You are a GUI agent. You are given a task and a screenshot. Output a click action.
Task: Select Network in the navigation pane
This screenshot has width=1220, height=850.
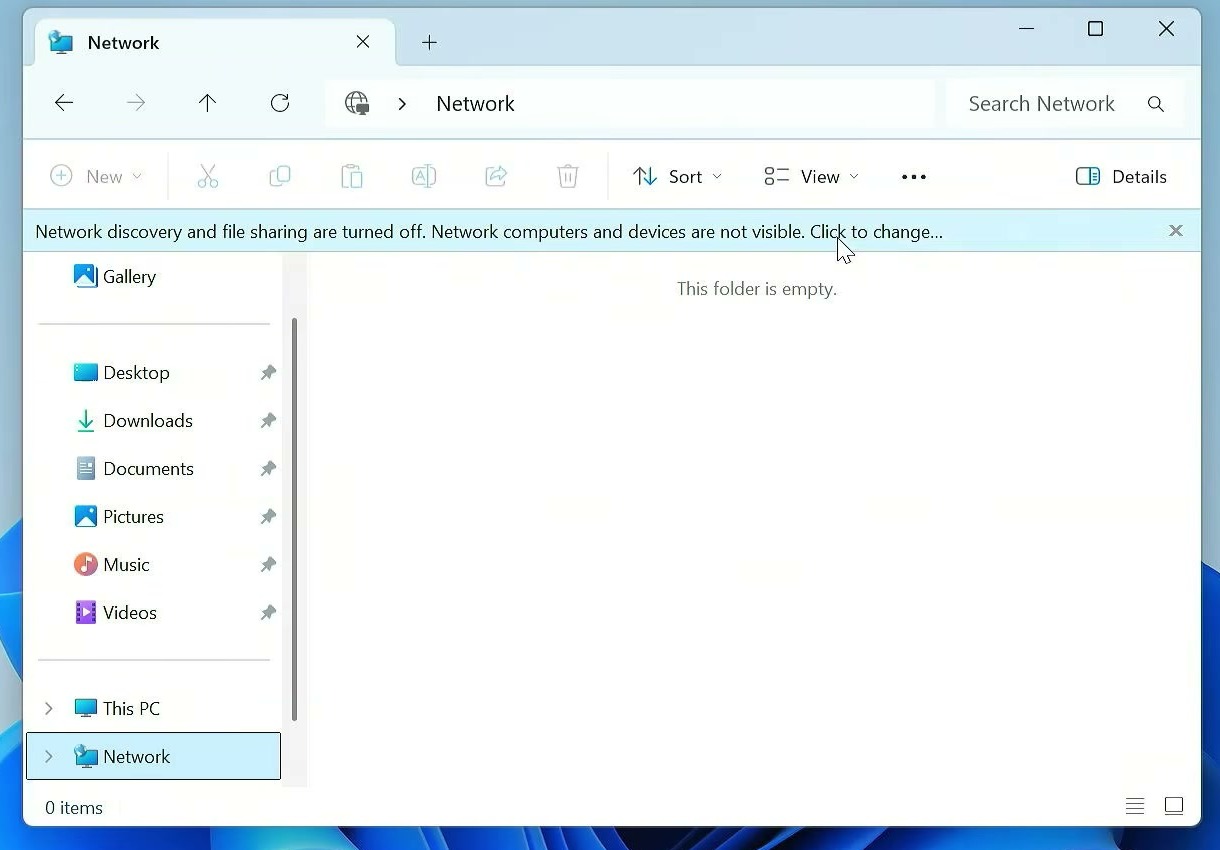[x=153, y=756]
